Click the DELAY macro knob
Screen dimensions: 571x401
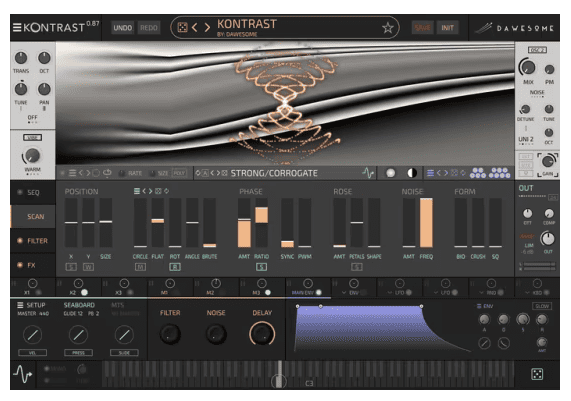point(261,334)
